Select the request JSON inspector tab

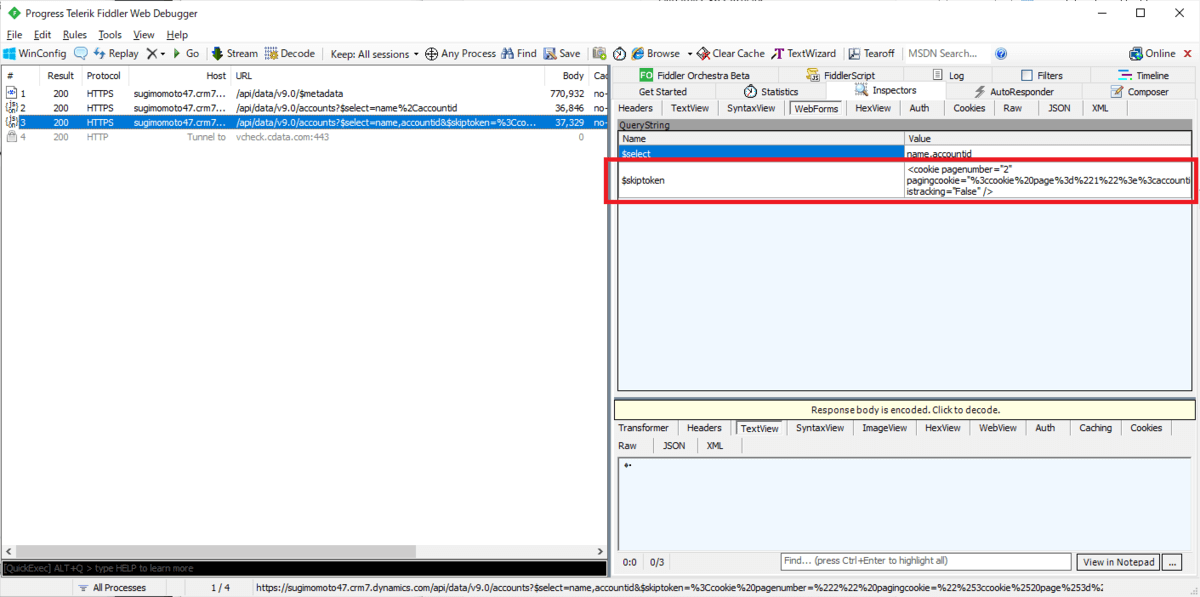click(x=1059, y=108)
